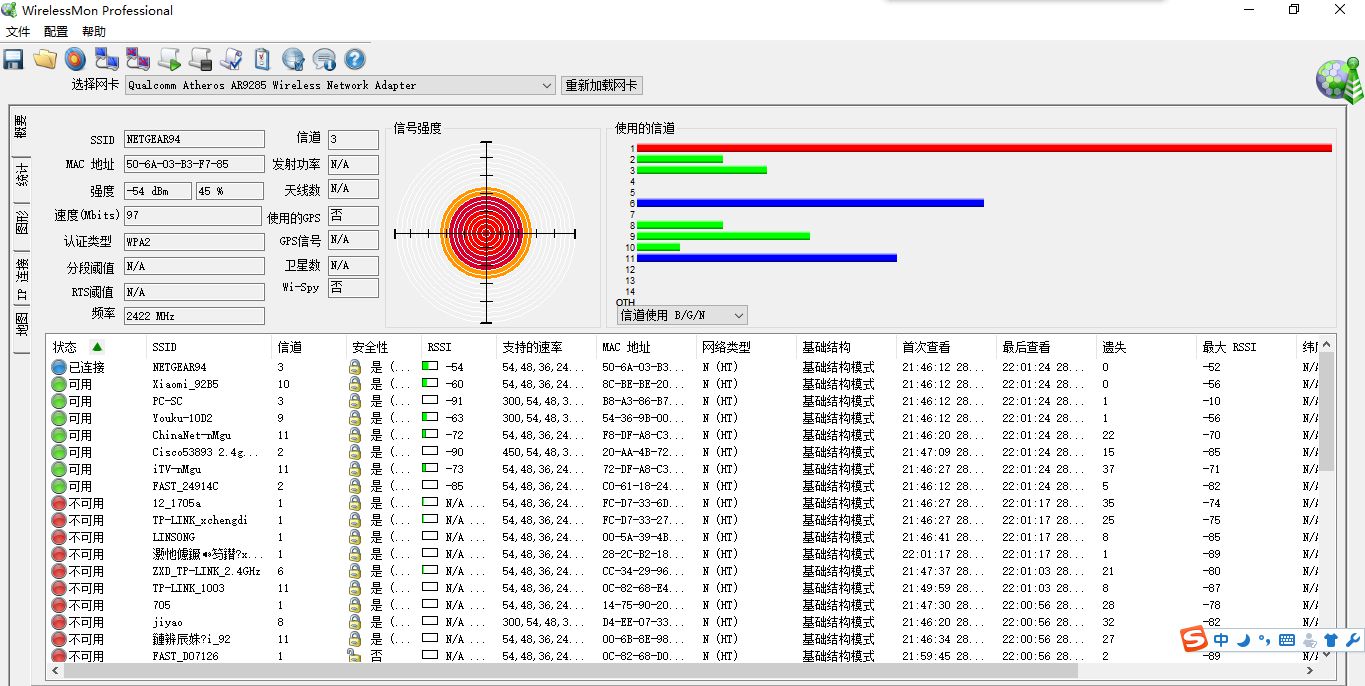Expand the 选择网卡 adapter dropdown
The width and height of the screenshot is (1365, 686).
pyautogui.click(x=546, y=86)
